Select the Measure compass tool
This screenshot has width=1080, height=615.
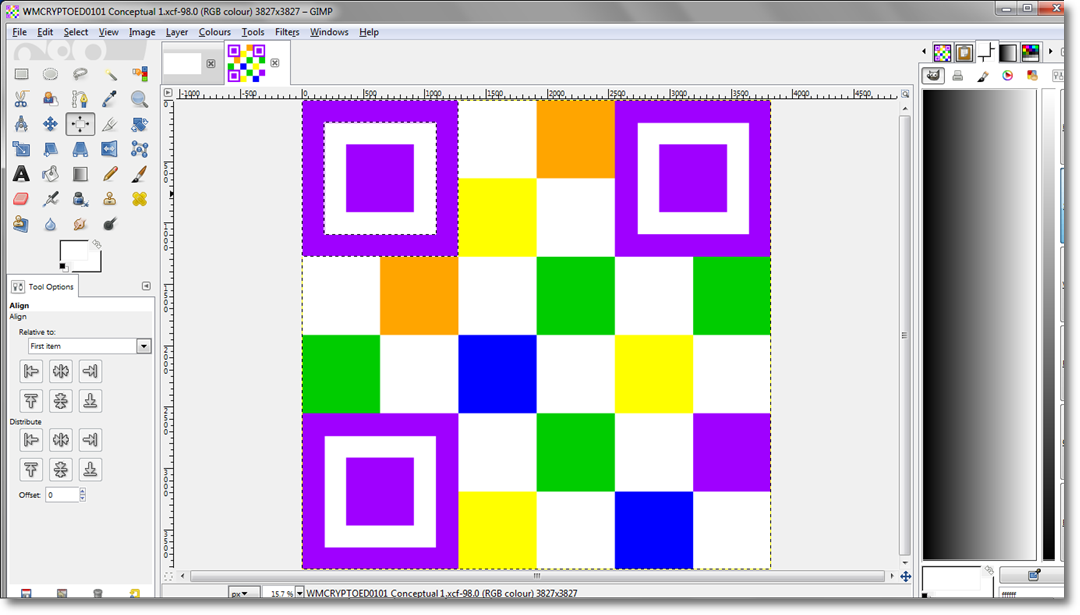[x=21, y=124]
